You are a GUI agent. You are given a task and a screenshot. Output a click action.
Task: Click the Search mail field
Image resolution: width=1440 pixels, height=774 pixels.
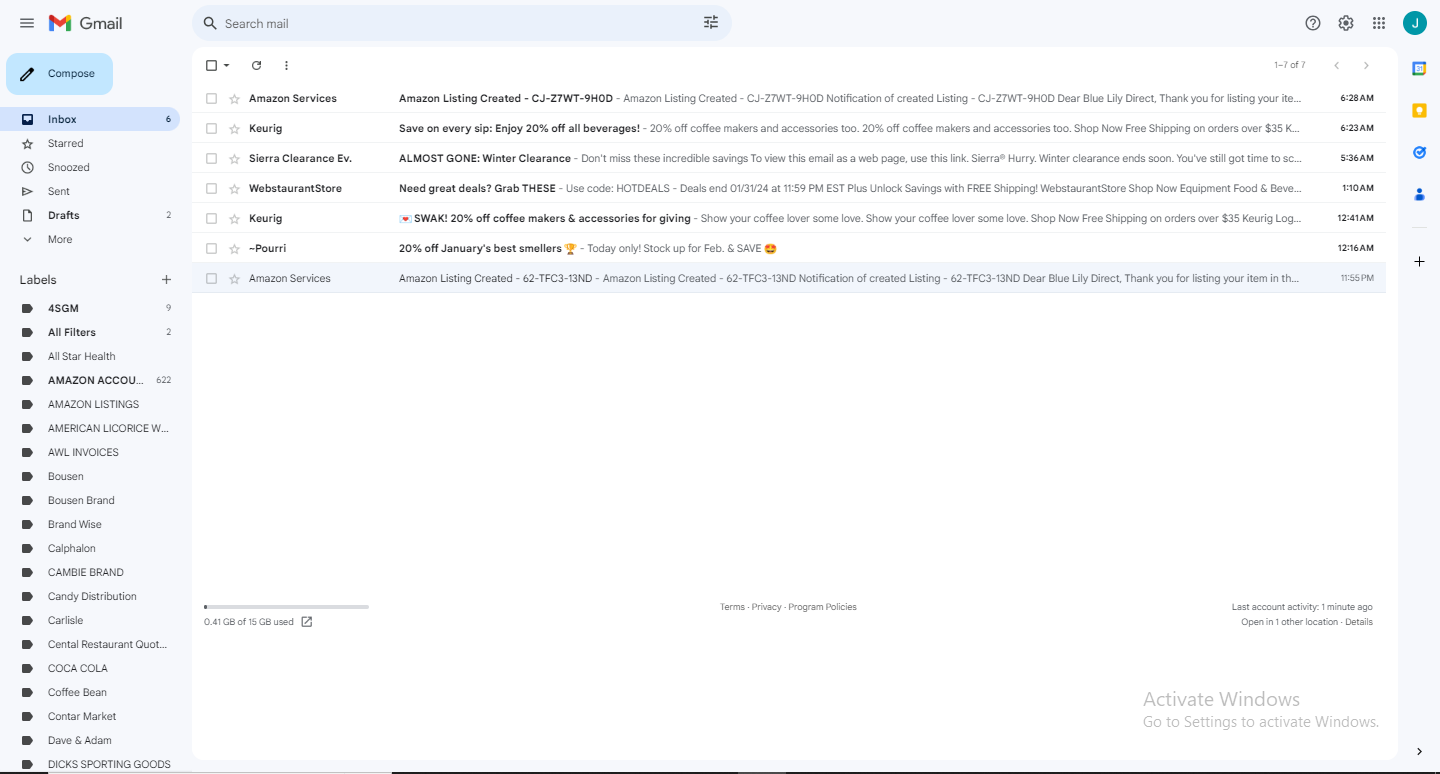click(x=460, y=23)
